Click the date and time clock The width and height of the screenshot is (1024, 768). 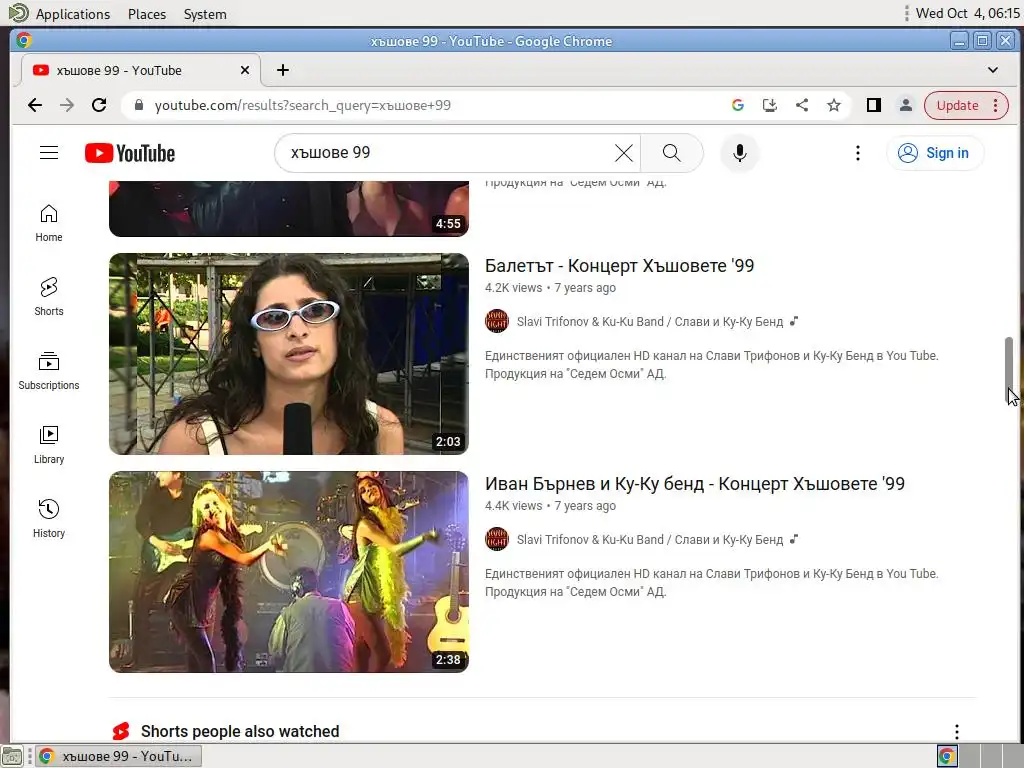967,13
